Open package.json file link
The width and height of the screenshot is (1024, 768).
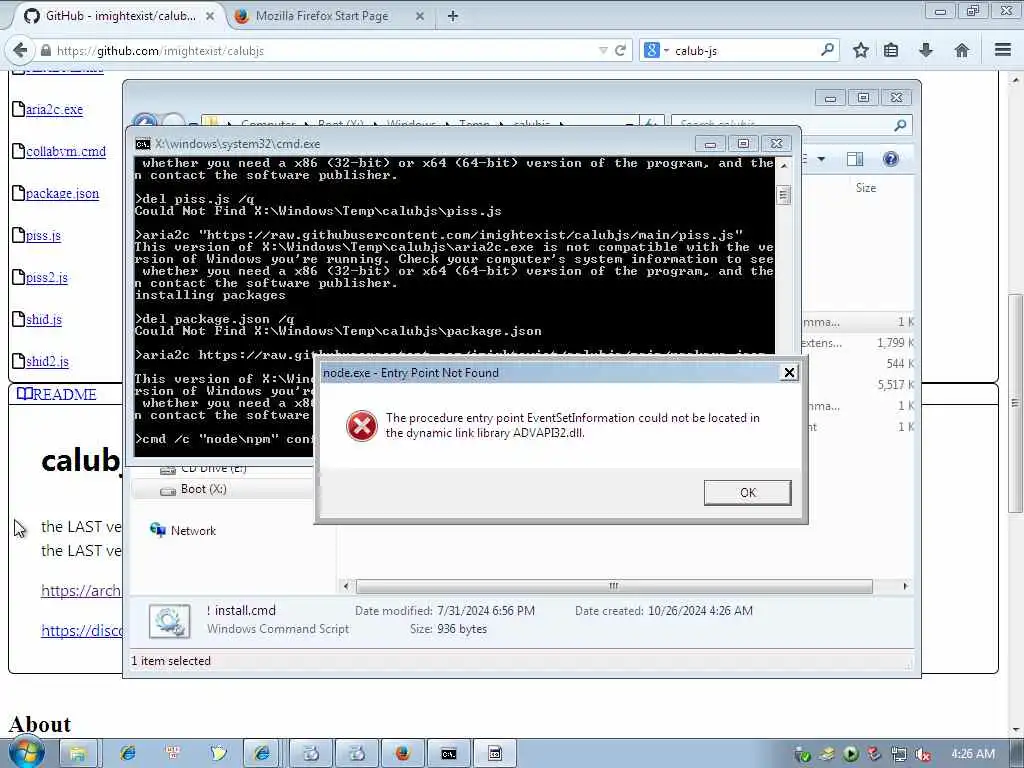(x=63, y=193)
